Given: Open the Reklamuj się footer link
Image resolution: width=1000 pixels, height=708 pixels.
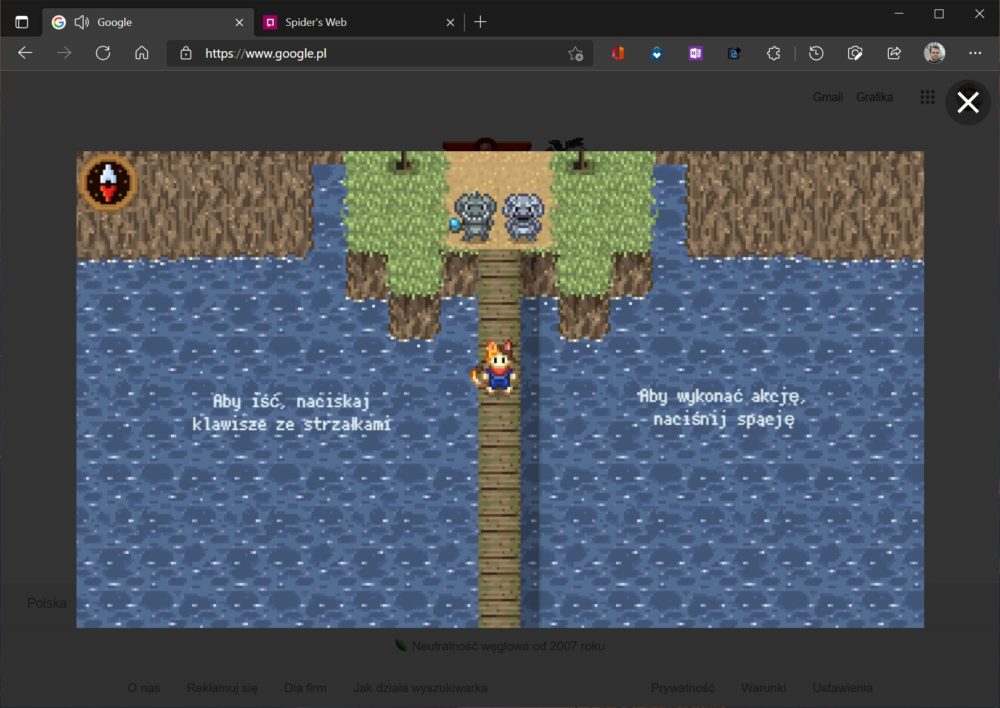Looking at the screenshot, I should pos(222,688).
